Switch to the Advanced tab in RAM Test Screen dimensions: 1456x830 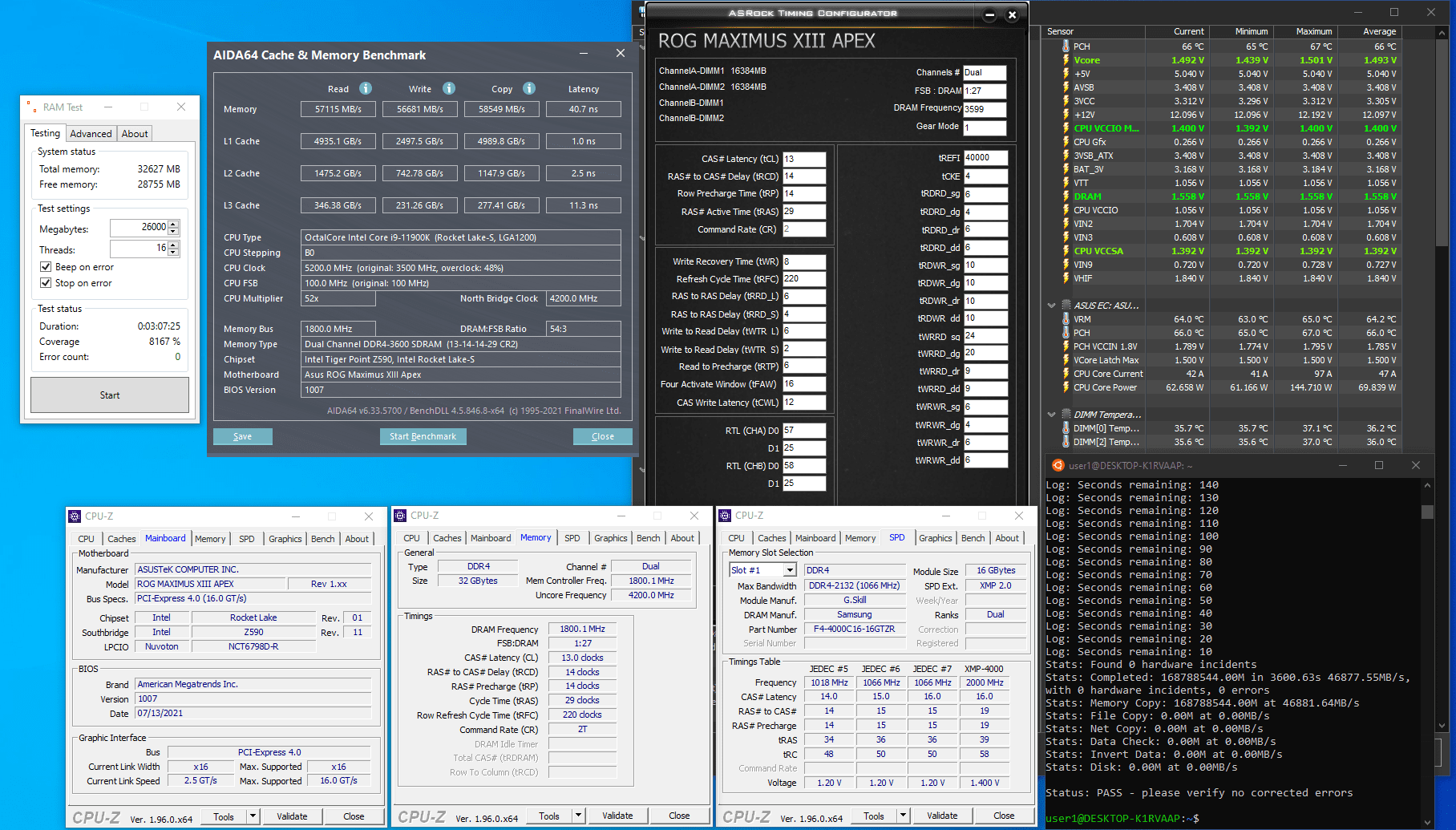click(x=91, y=134)
